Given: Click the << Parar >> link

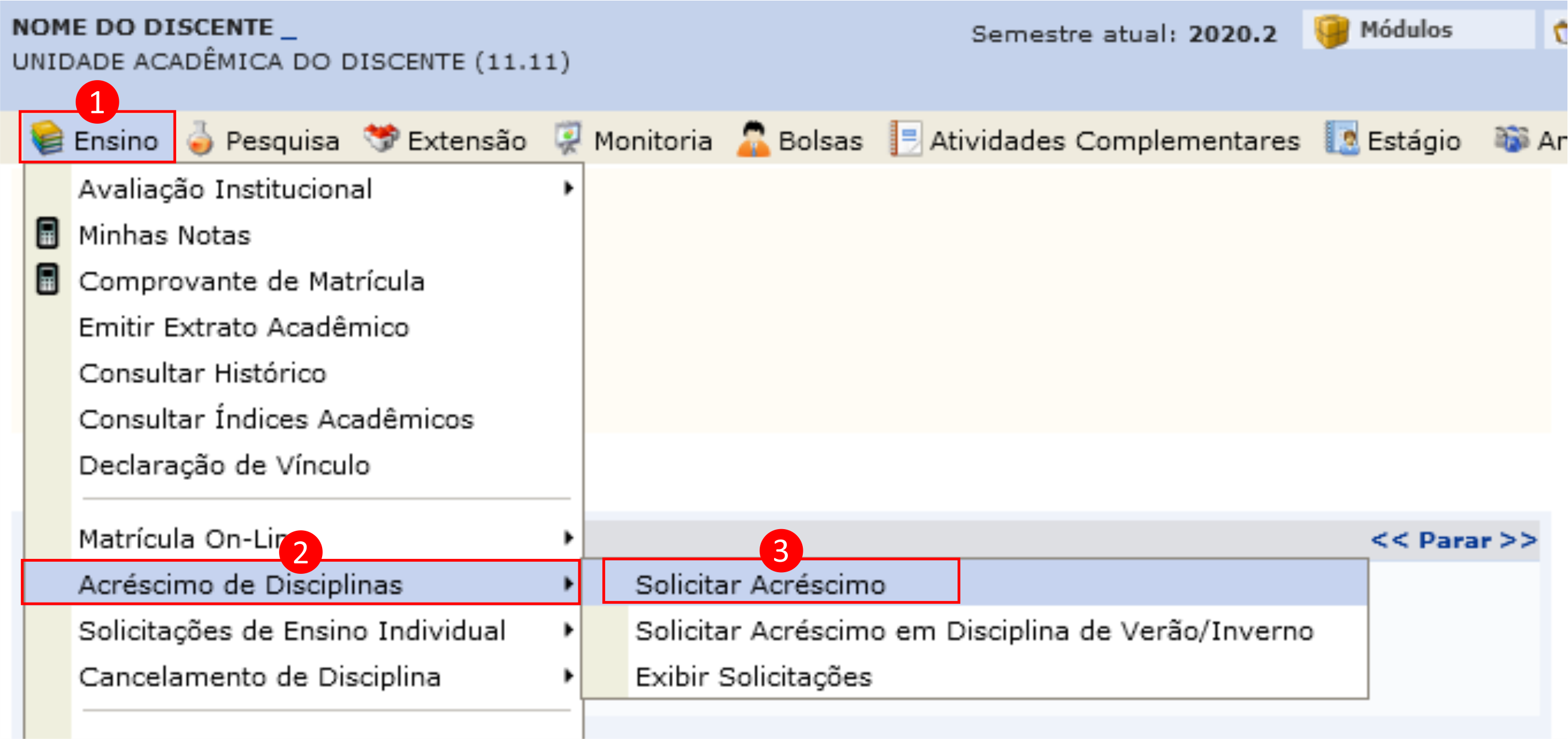Looking at the screenshot, I should click(1454, 540).
